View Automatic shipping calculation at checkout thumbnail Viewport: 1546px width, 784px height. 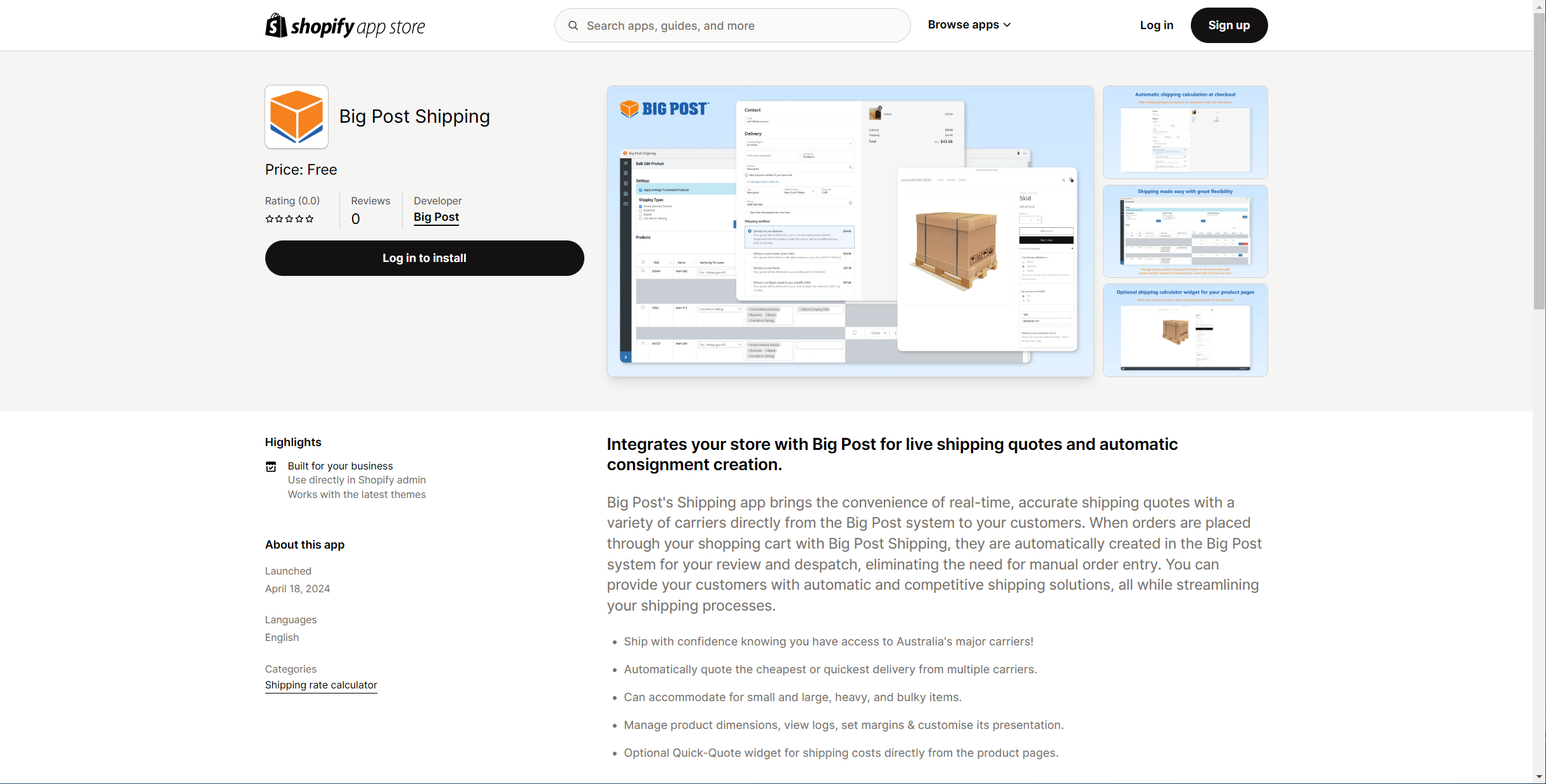tap(1185, 132)
